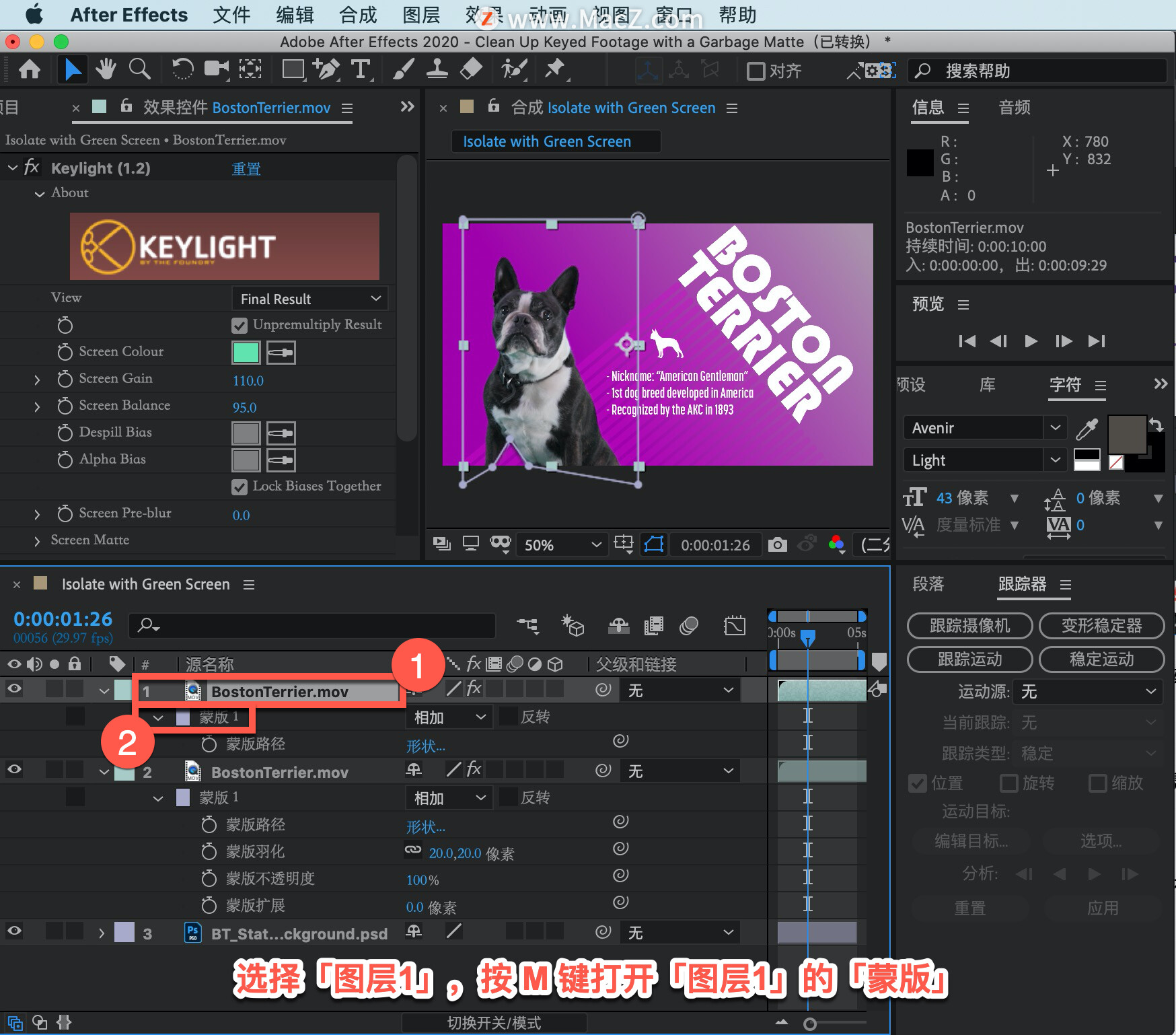The height and width of the screenshot is (1035, 1176).
Task: Open the 编辑 menu
Action: tap(295, 15)
